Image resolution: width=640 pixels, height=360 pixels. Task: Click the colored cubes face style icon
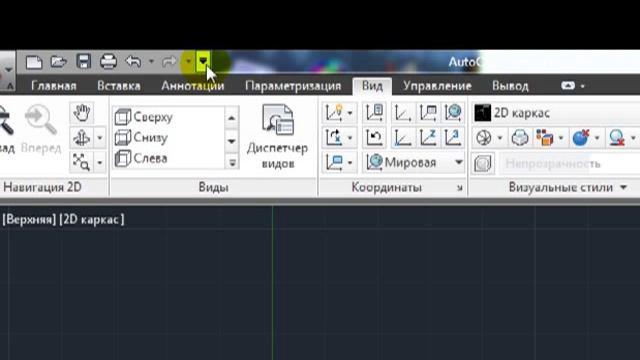coord(544,138)
